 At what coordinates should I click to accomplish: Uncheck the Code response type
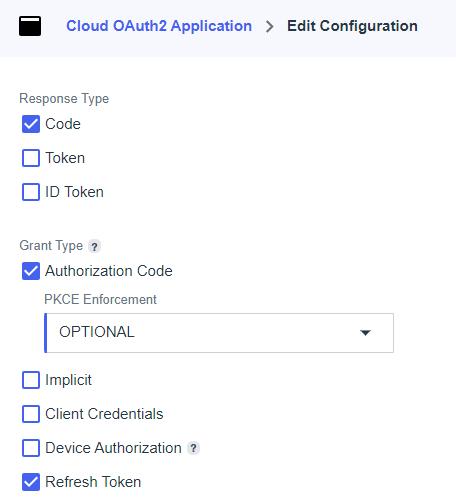tap(31, 124)
